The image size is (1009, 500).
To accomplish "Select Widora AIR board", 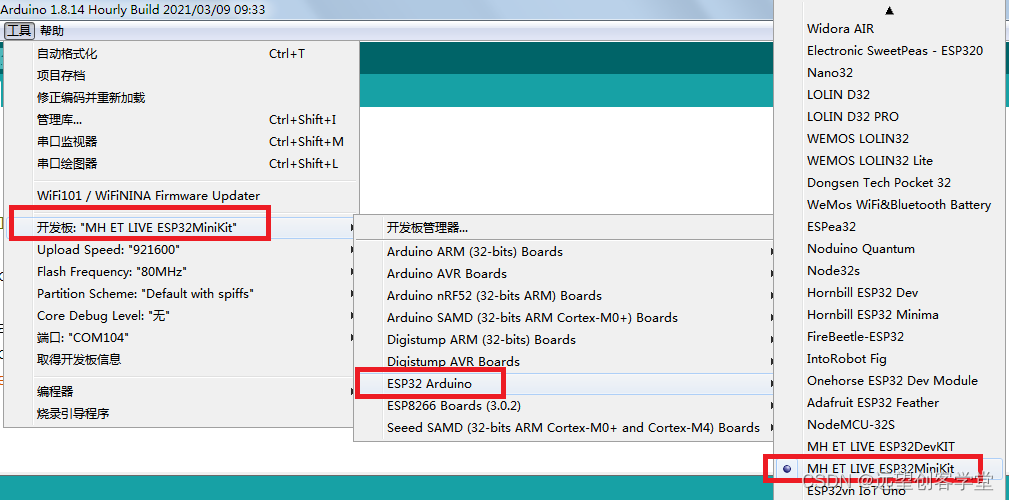I will (x=890, y=28).
